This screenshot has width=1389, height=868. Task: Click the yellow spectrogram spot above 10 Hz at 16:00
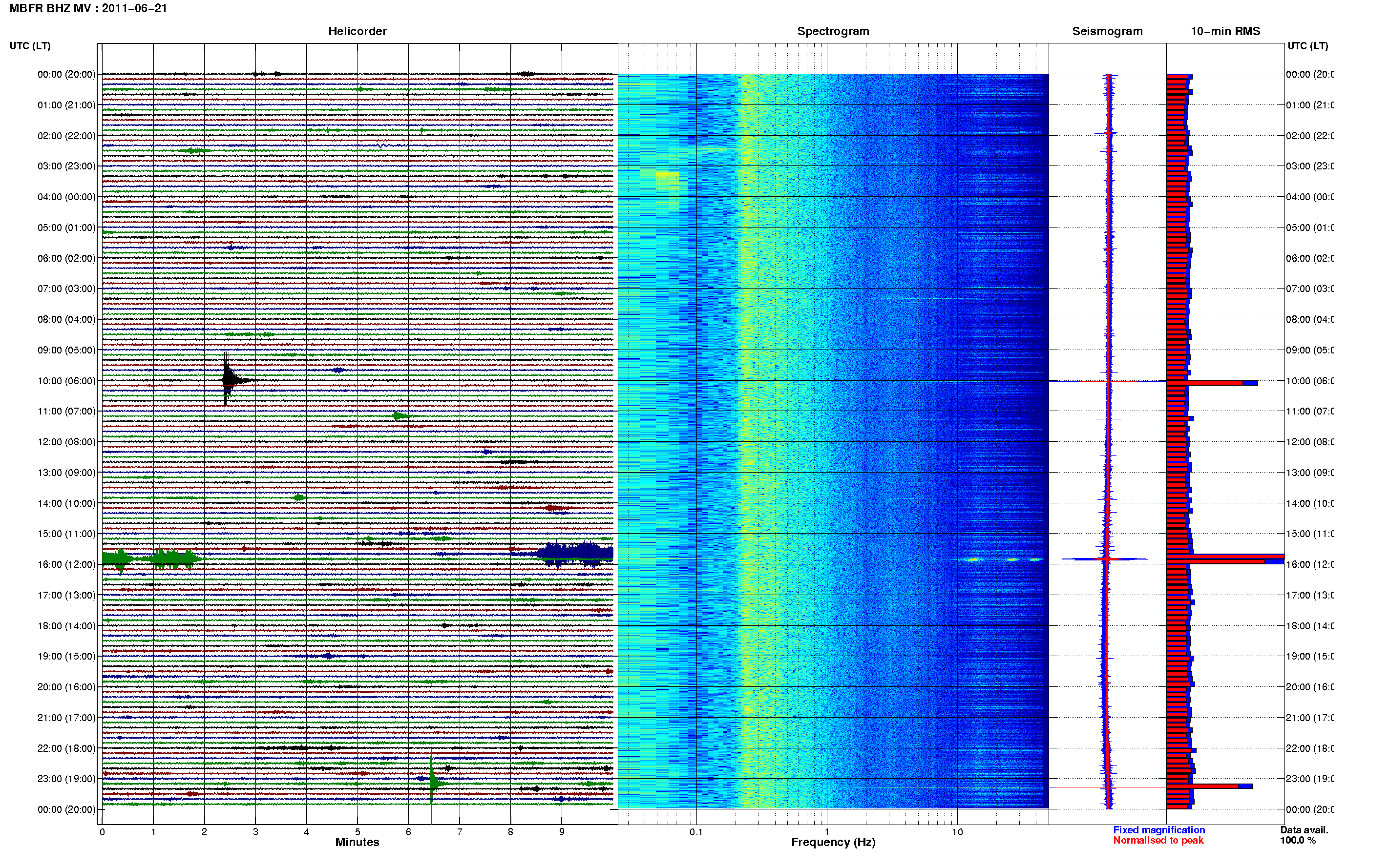coord(973,559)
